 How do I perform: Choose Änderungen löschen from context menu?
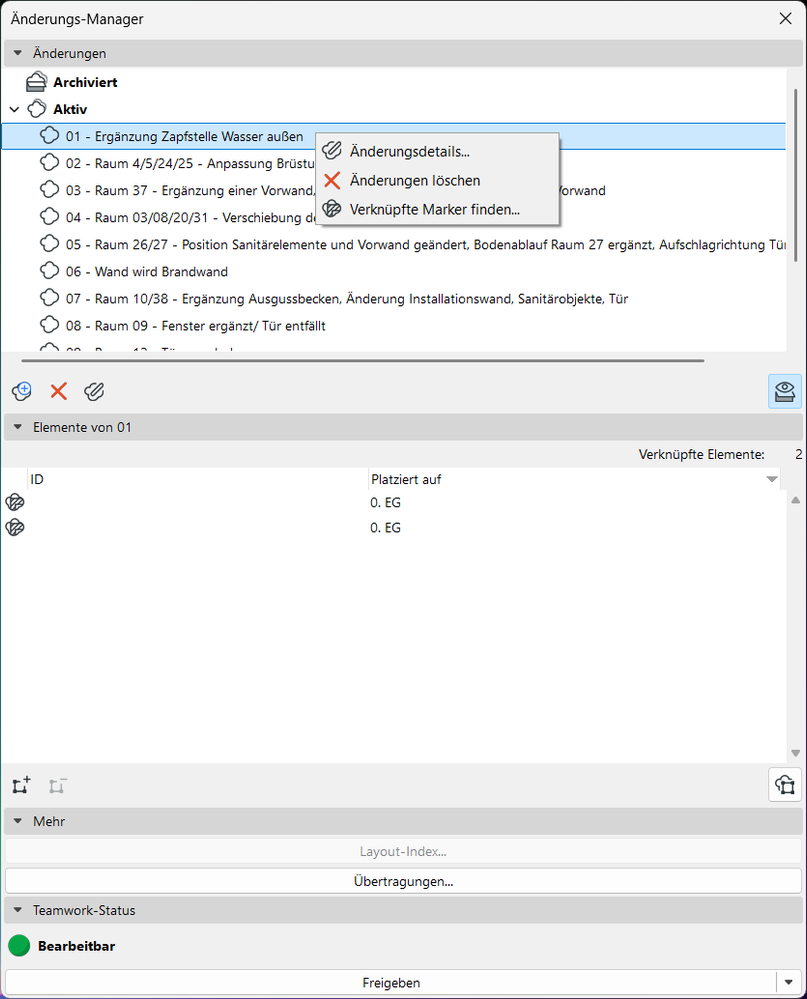pyautogui.click(x=438, y=180)
